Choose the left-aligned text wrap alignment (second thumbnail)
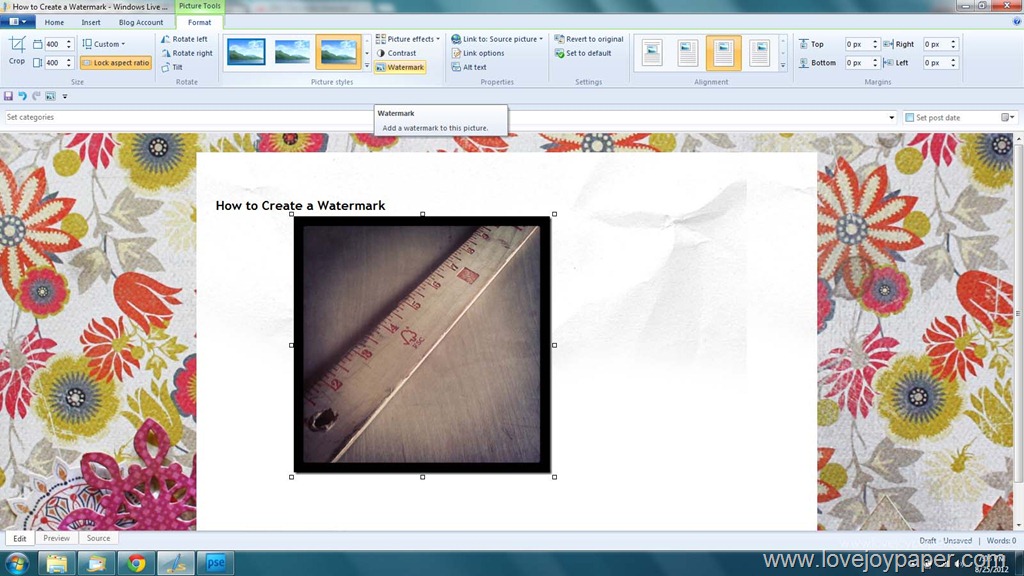 coord(688,52)
